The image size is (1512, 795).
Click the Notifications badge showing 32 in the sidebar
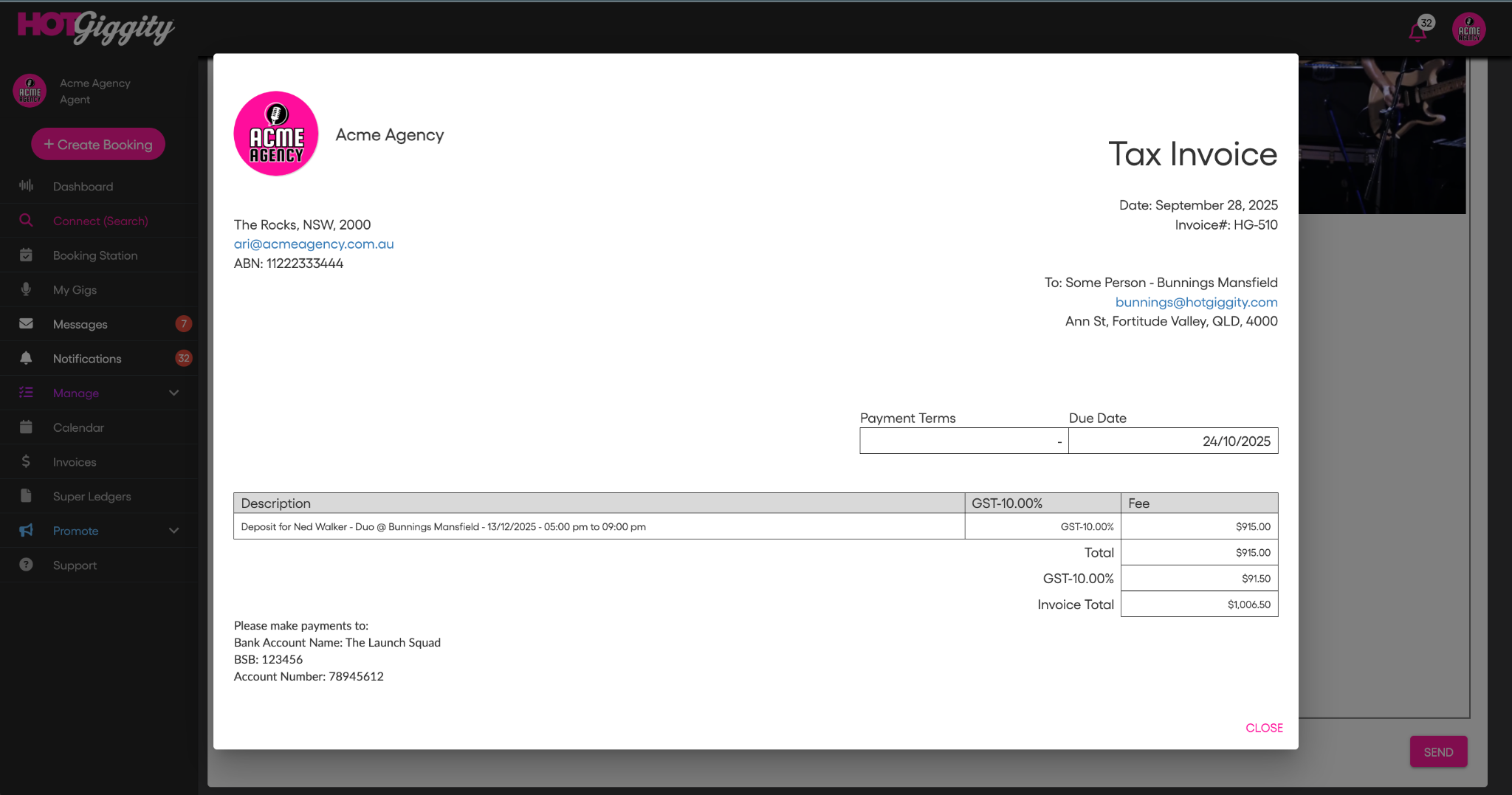(184, 359)
